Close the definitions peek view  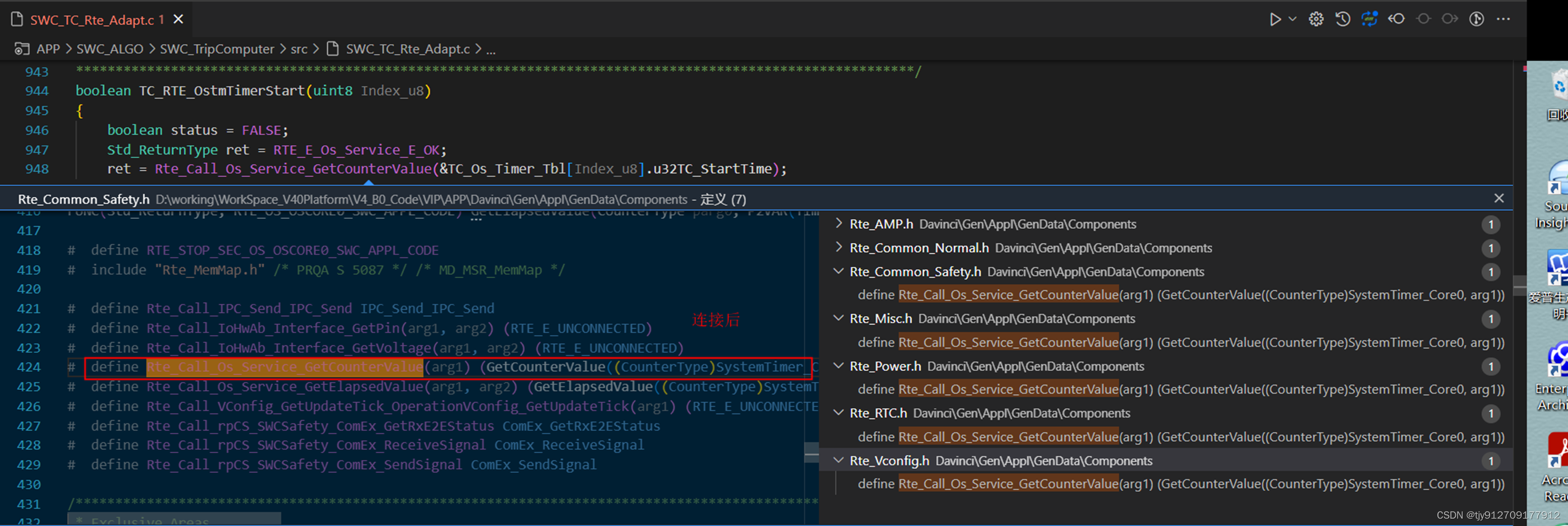(x=1499, y=198)
